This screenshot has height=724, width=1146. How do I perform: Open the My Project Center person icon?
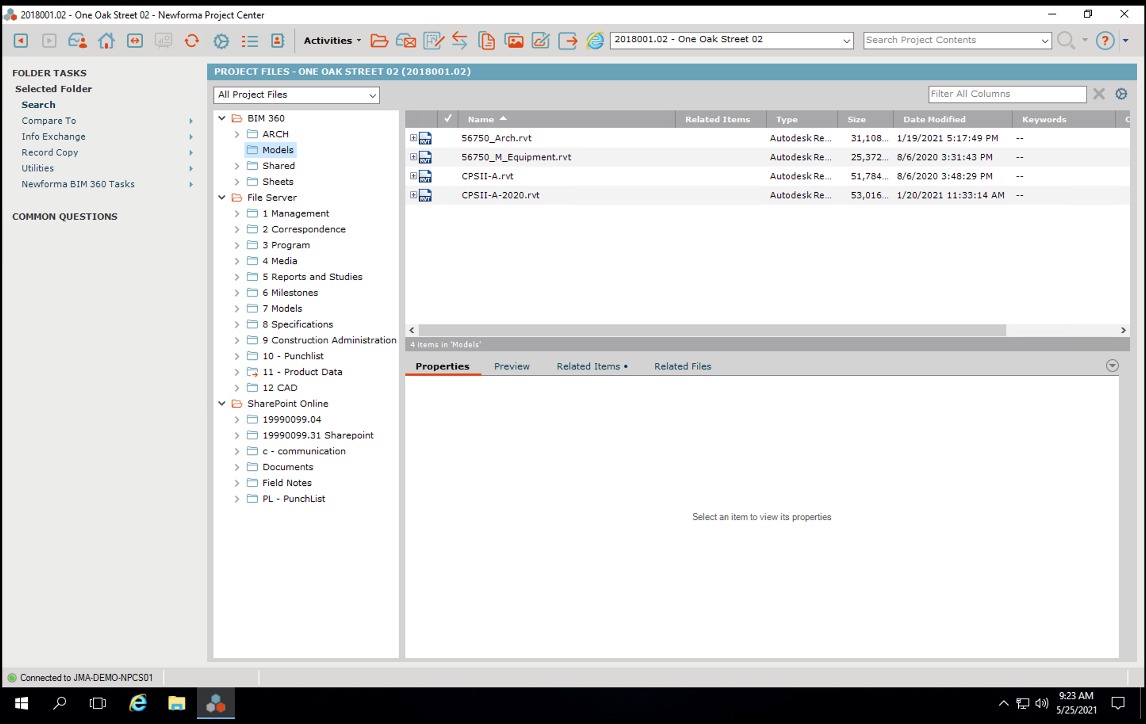tap(77, 41)
